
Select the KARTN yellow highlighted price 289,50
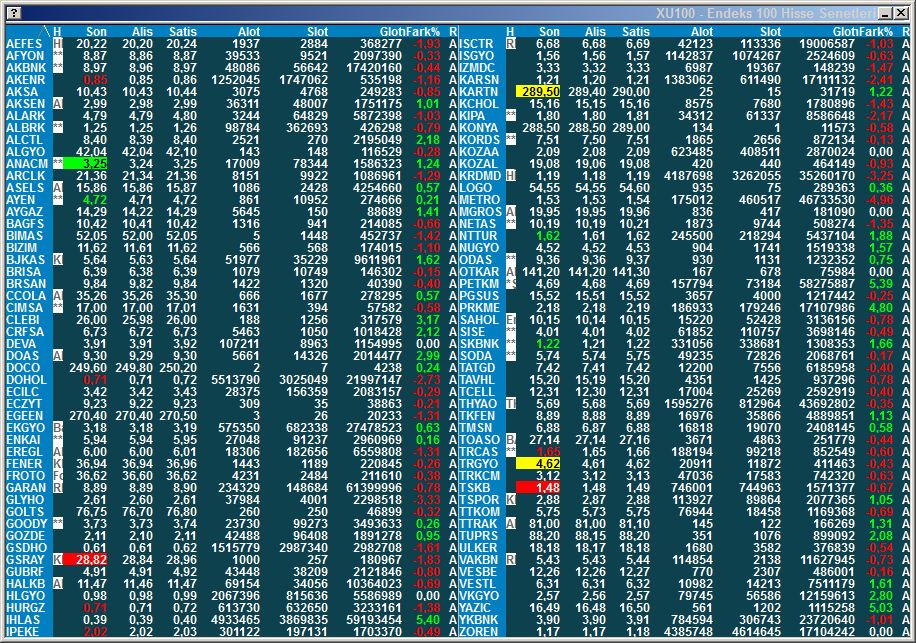tap(538, 92)
